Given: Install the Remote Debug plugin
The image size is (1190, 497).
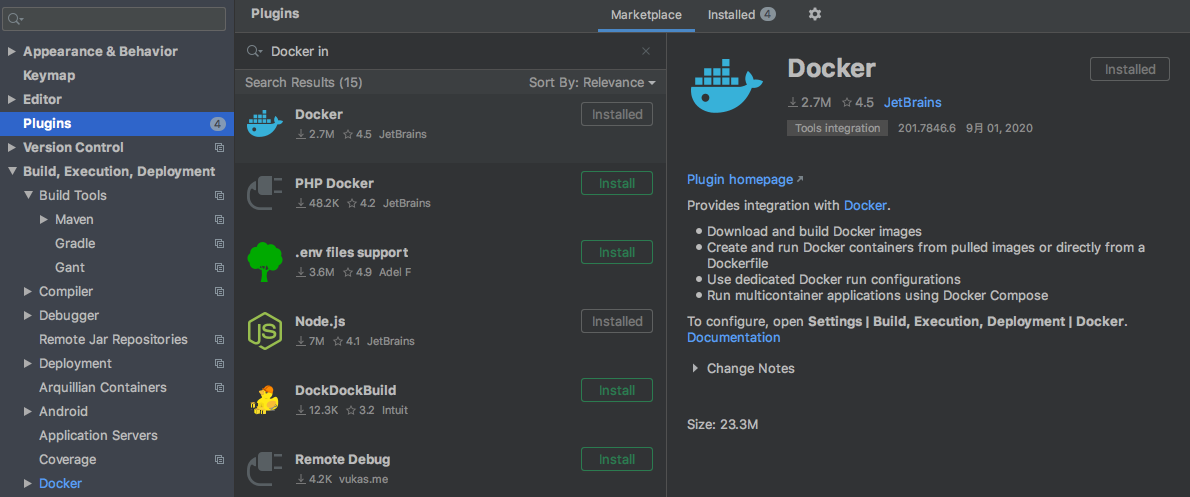Looking at the screenshot, I should (x=616, y=459).
